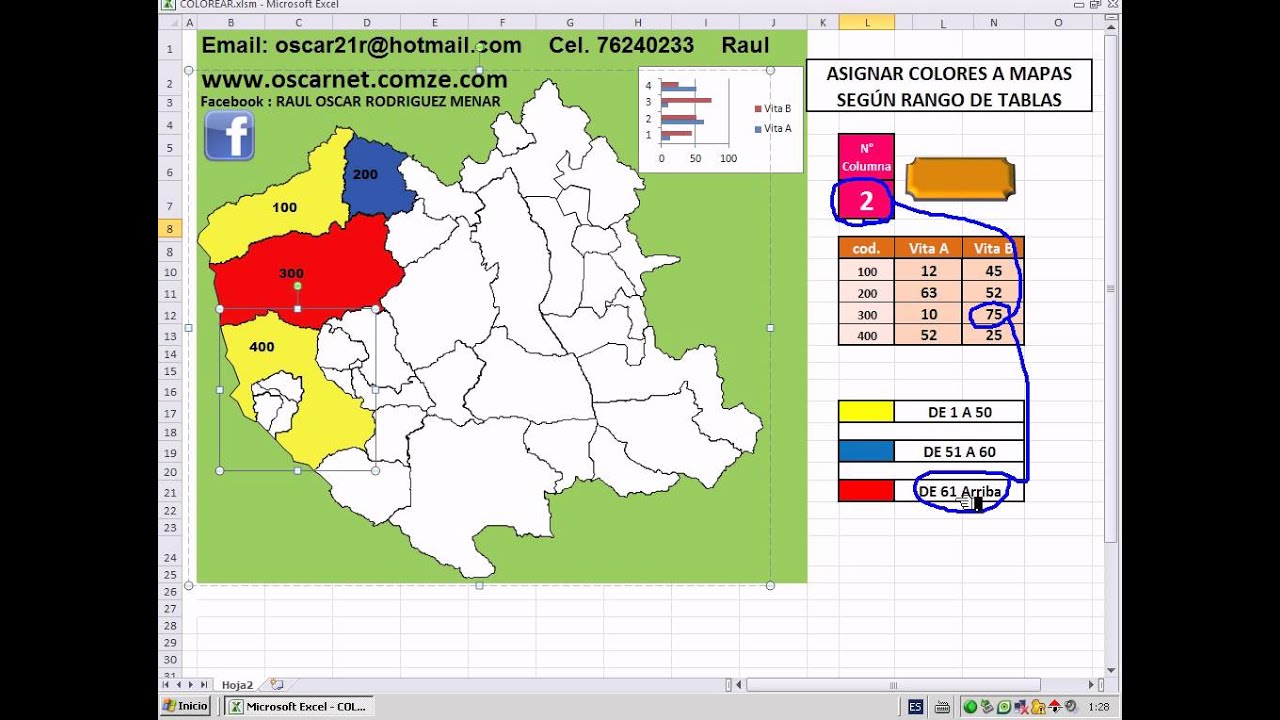Select row 12 header
Screen dimensions: 1280x720
(x=170, y=315)
